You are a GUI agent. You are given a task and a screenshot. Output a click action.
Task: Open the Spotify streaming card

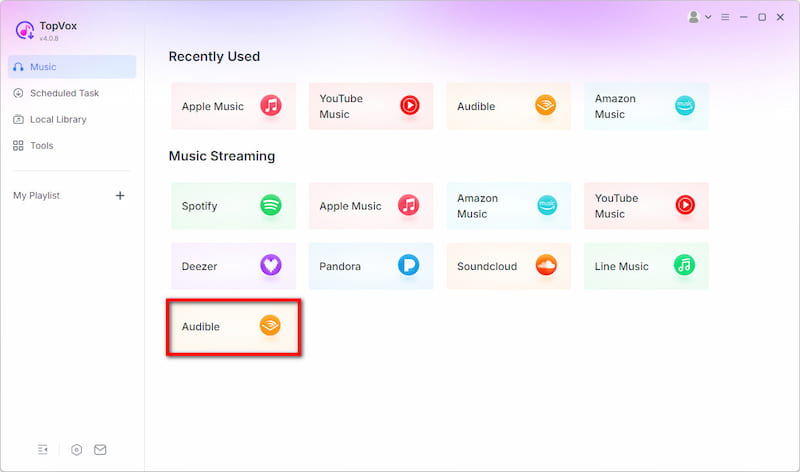(x=233, y=206)
